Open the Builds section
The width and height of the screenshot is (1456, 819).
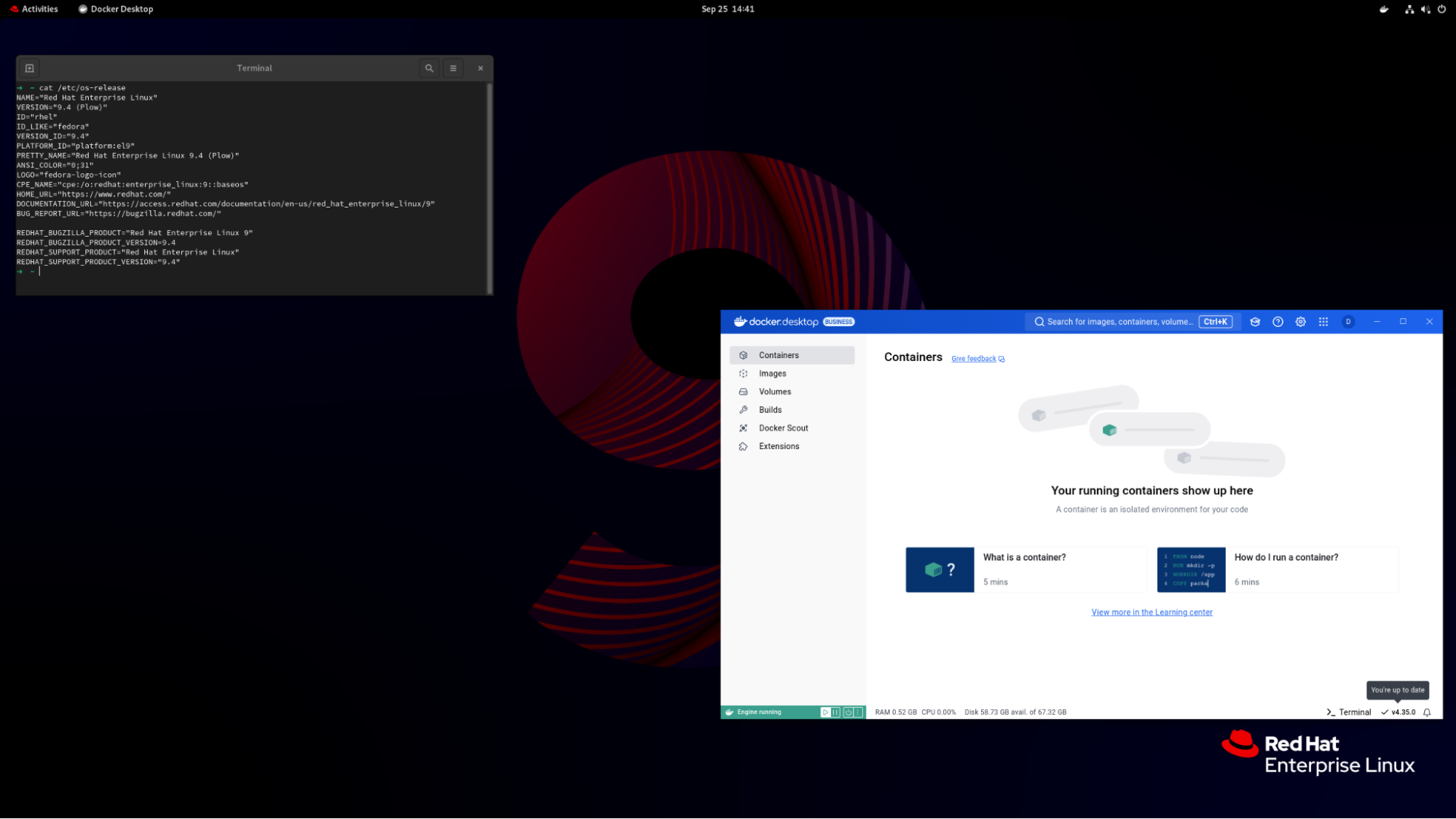tap(770, 409)
